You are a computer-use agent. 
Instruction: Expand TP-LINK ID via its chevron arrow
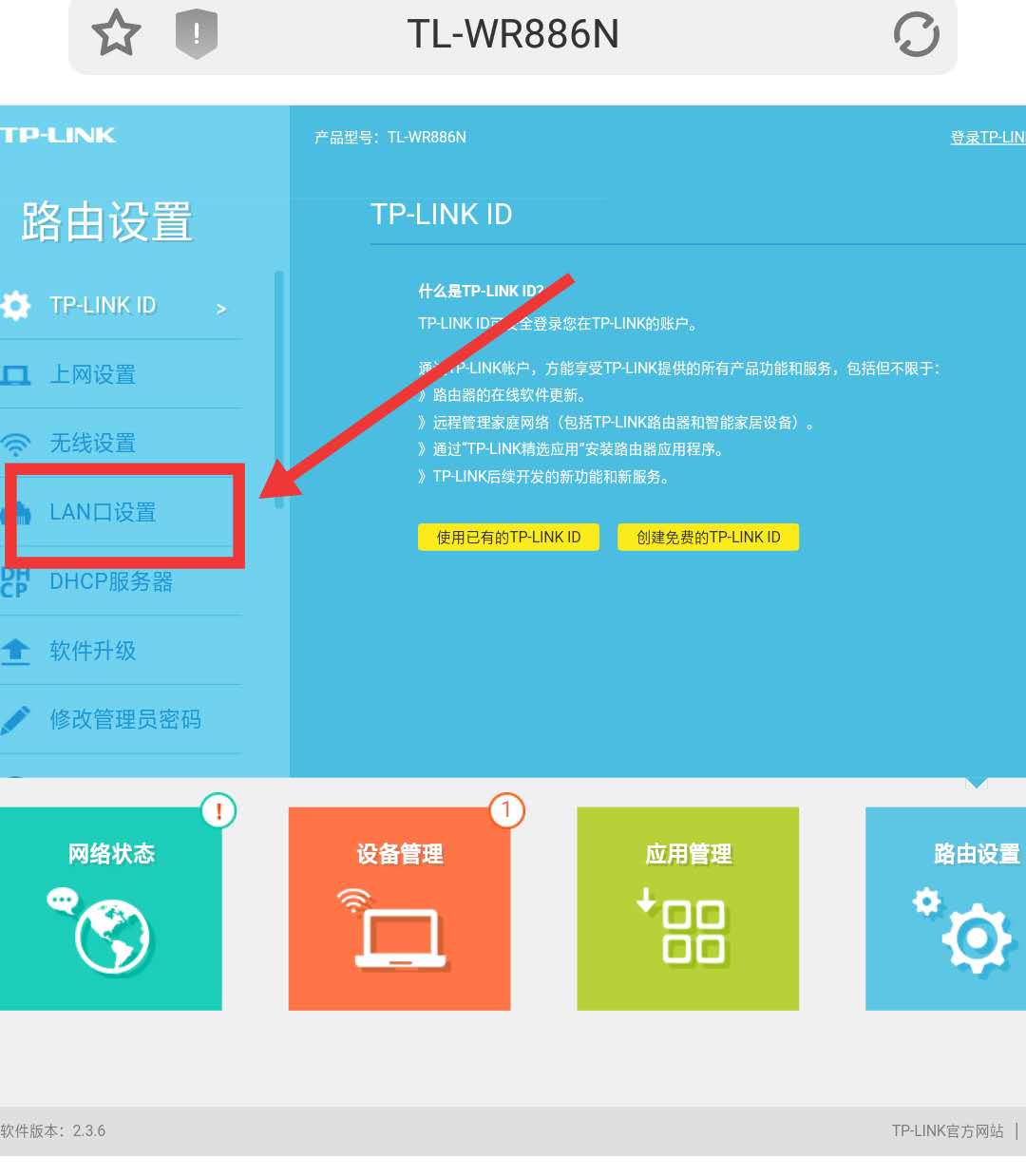click(220, 308)
